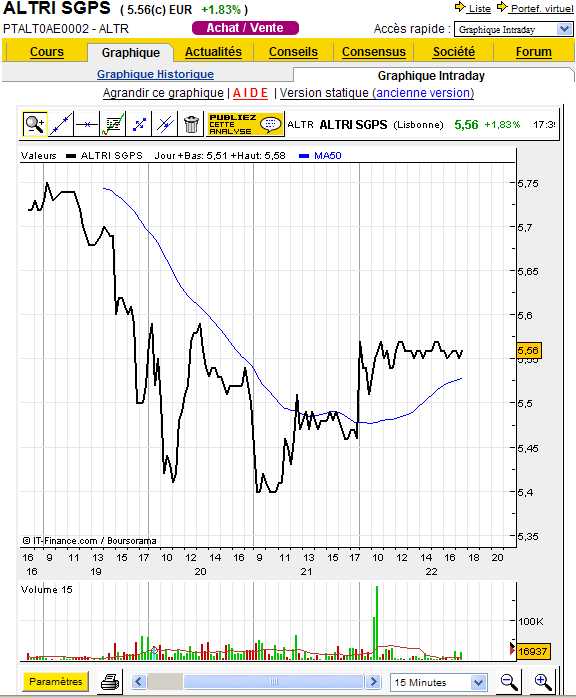
Task: Click the yellow arrow icon beside Portef. virtuel
Action: pyautogui.click(x=502, y=7)
